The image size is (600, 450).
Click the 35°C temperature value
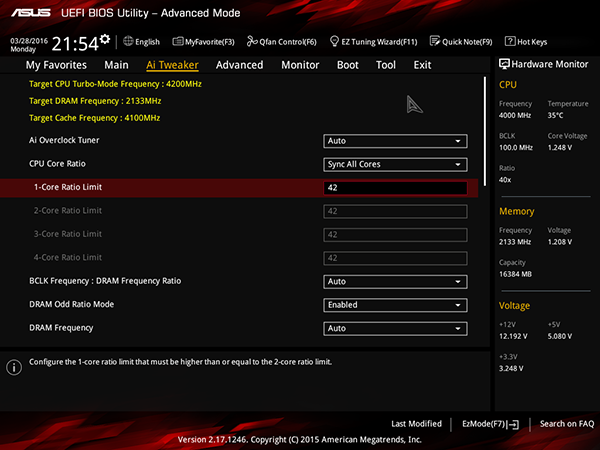[555, 115]
